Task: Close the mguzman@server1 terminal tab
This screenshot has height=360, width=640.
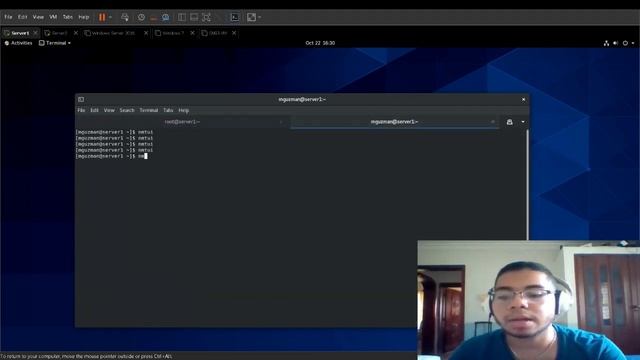Action: [493, 122]
